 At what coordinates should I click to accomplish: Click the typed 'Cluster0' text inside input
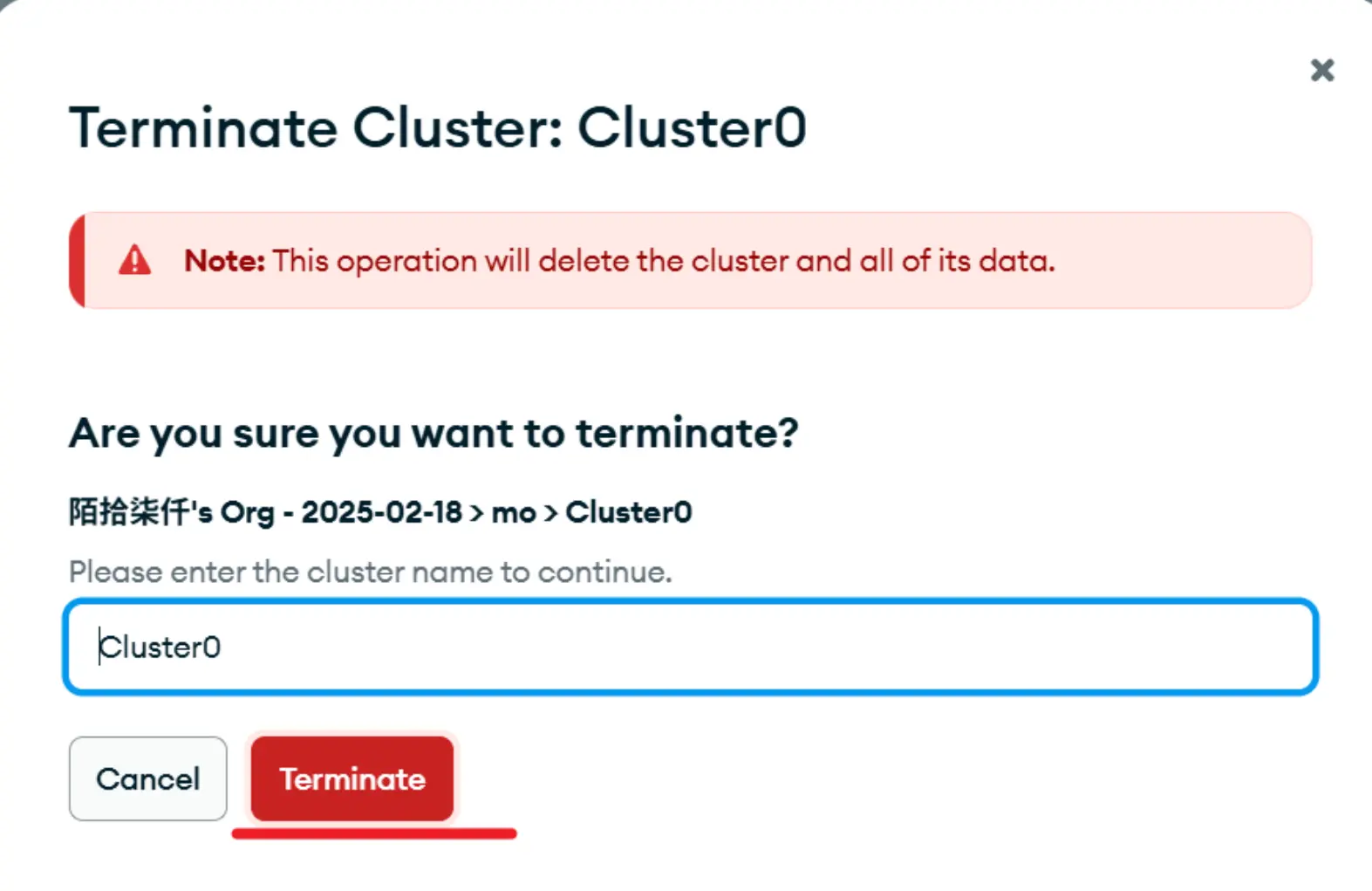pyautogui.click(x=160, y=648)
